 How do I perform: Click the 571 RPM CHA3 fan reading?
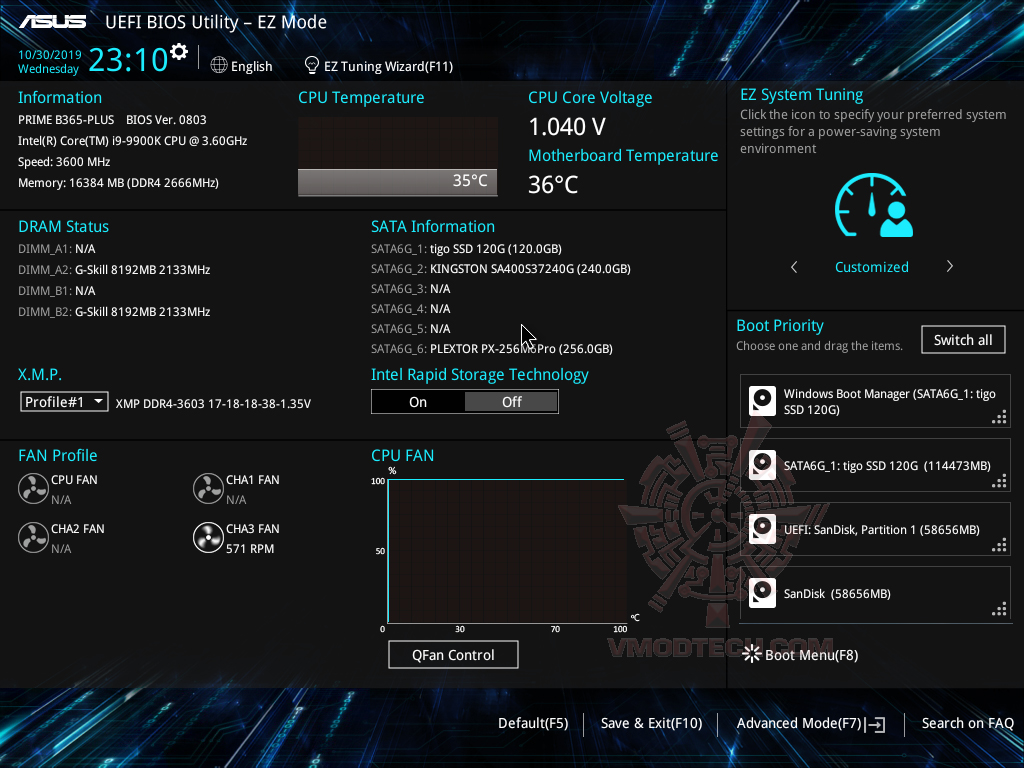[250, 549]
